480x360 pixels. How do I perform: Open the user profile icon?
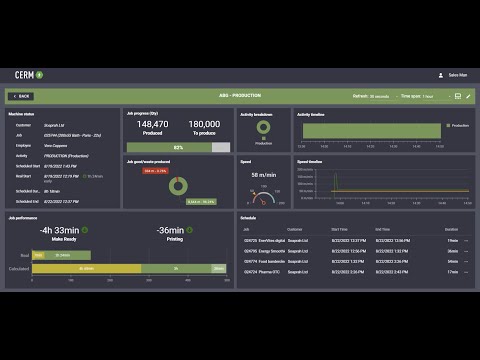tap(441, 75)
